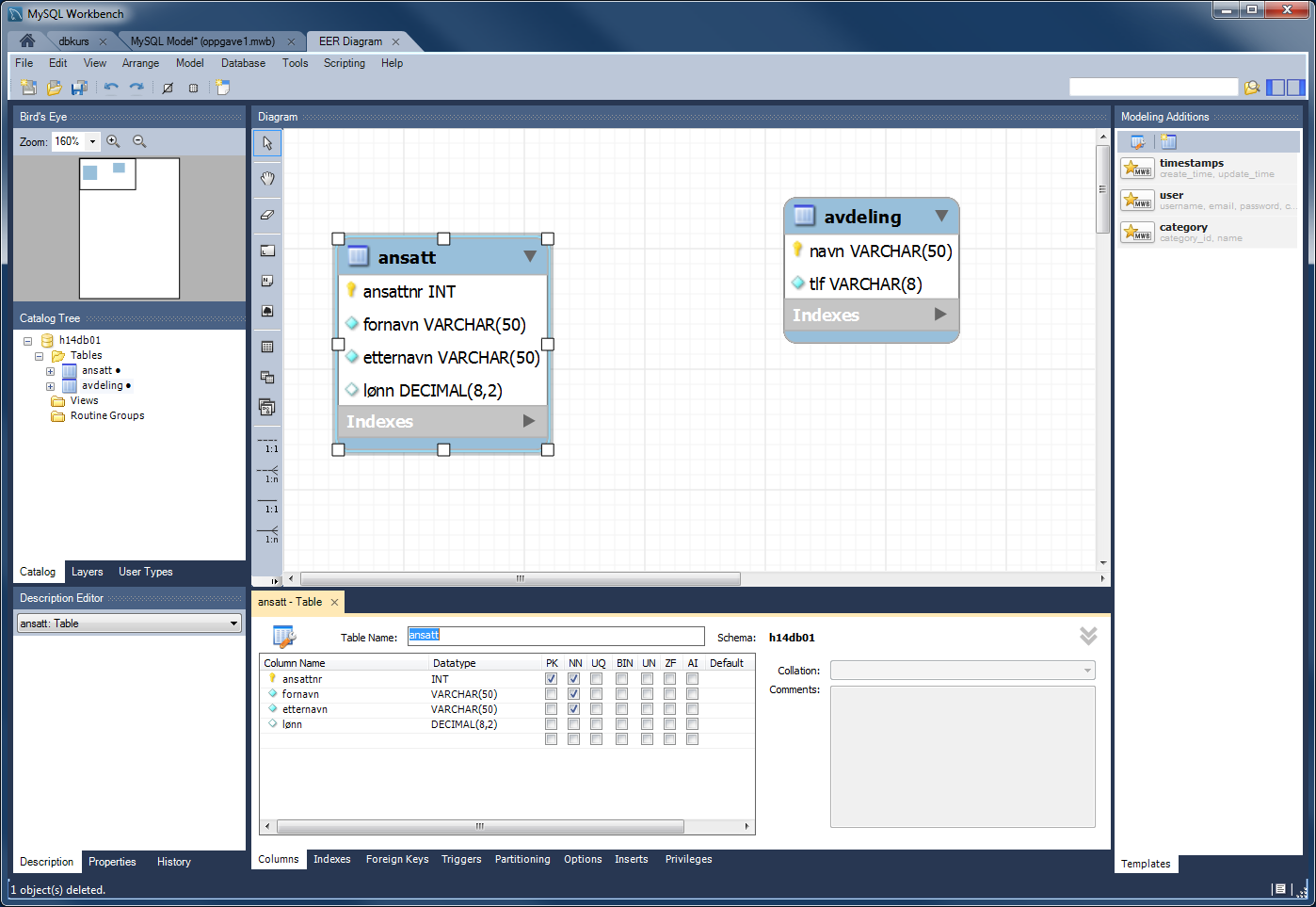Click the diagram horizontal scrollbar
Viewport: 1316px width, 907px height.
520,578
